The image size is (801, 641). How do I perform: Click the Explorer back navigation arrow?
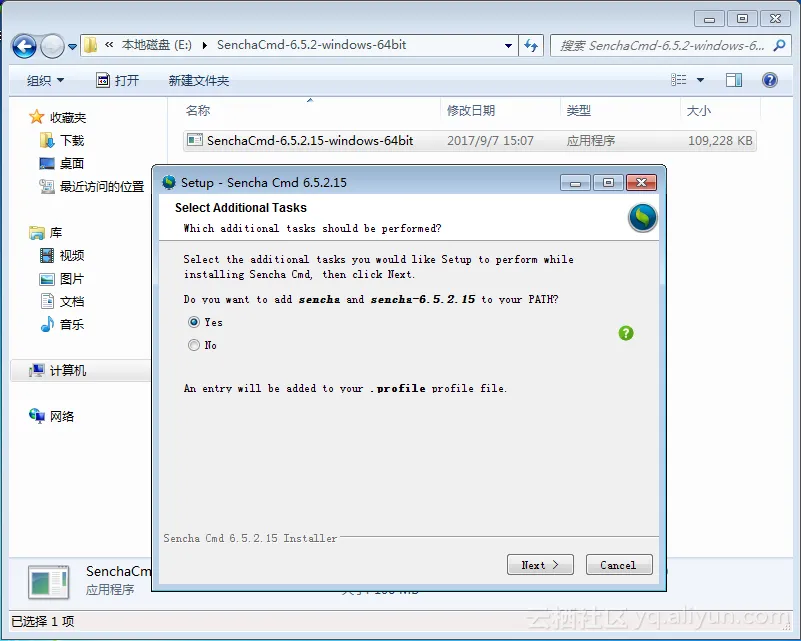[24, 46]
